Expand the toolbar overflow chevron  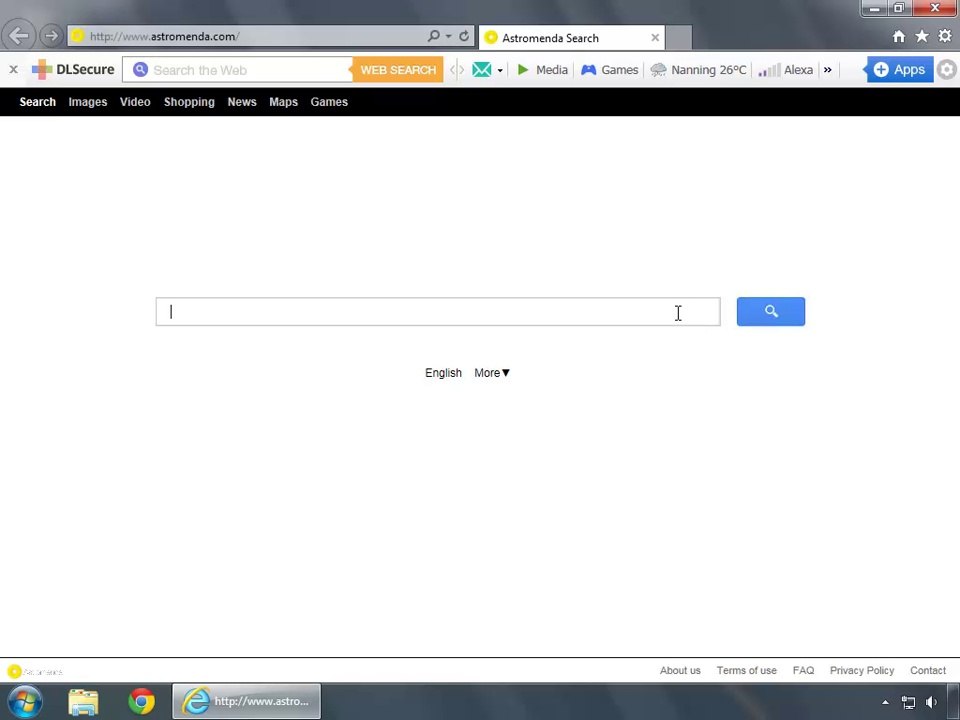tap(828, 70)
